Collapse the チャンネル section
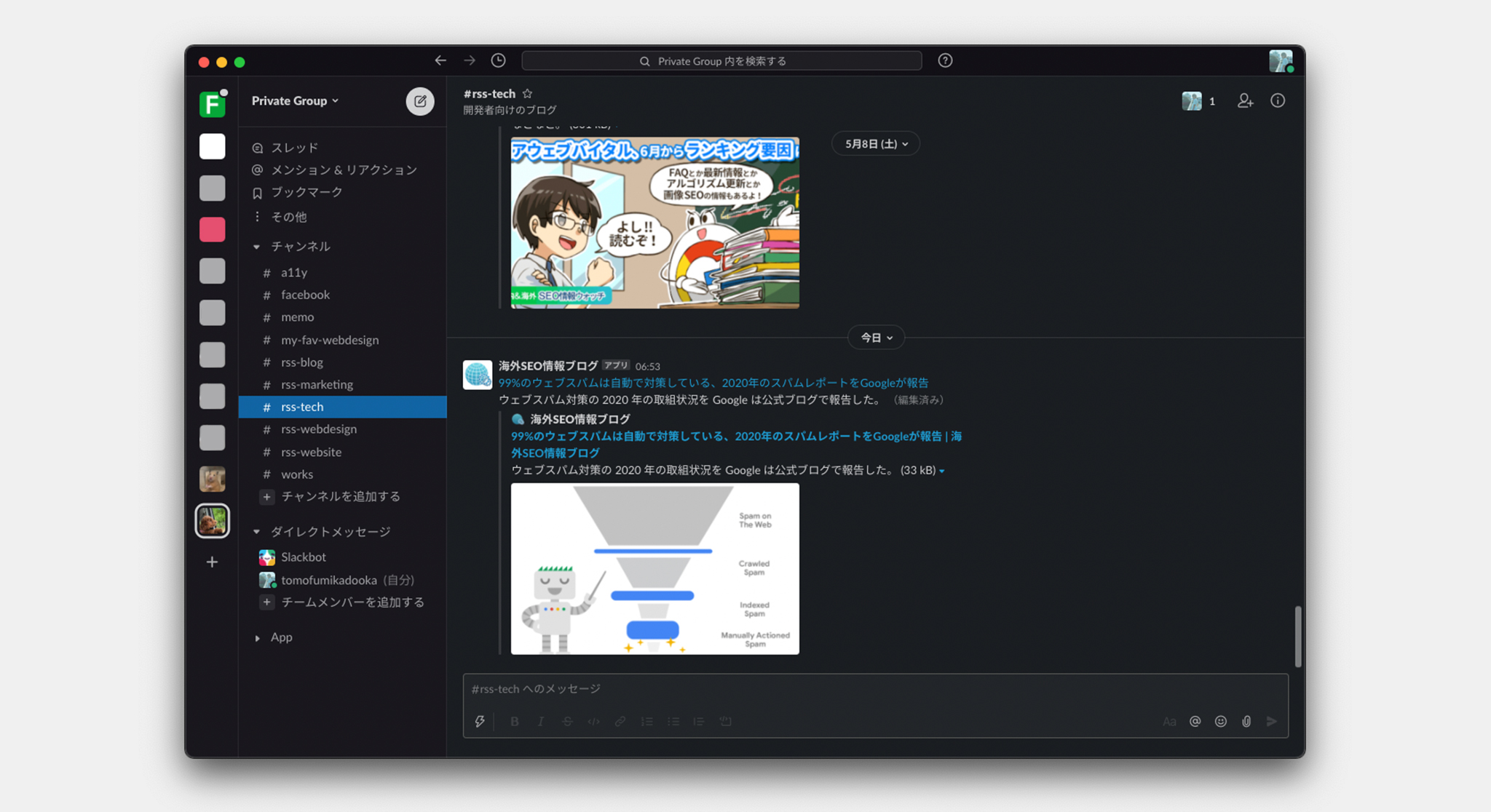1491x812 pixels. (x=256, y=247)
